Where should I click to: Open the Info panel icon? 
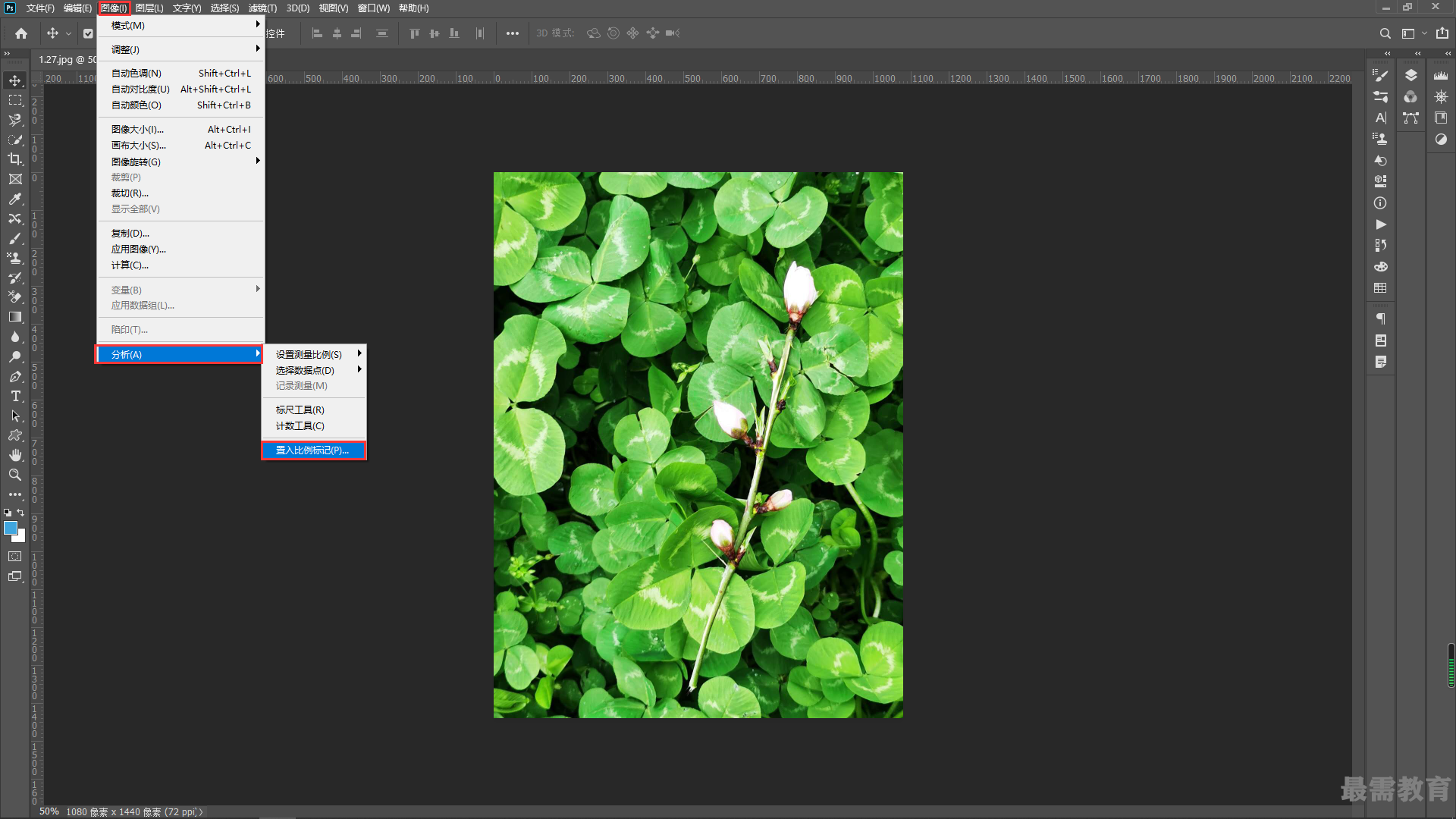[1380, 203]
